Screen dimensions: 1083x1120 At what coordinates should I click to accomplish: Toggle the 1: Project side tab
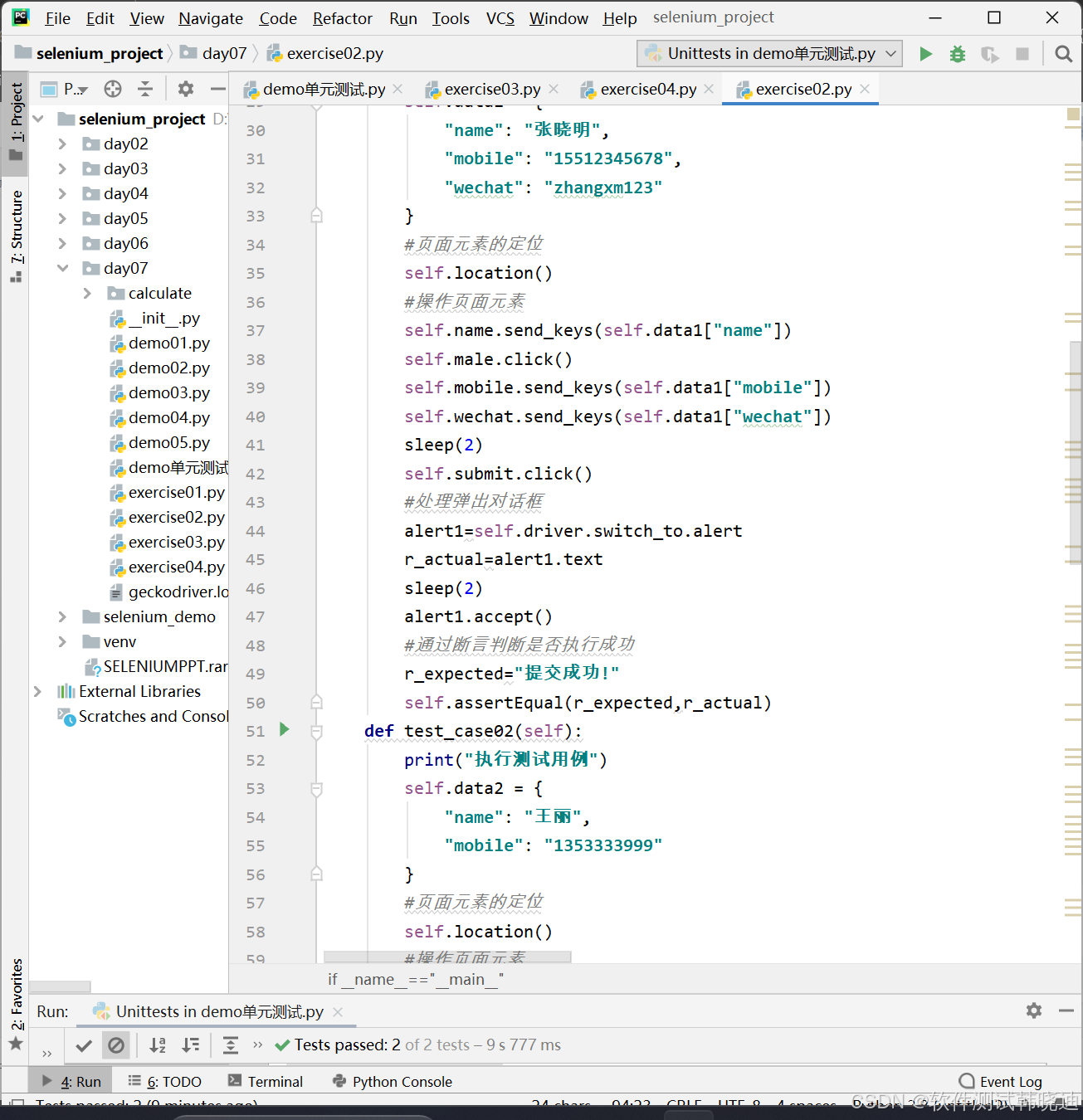click(16, 122)
